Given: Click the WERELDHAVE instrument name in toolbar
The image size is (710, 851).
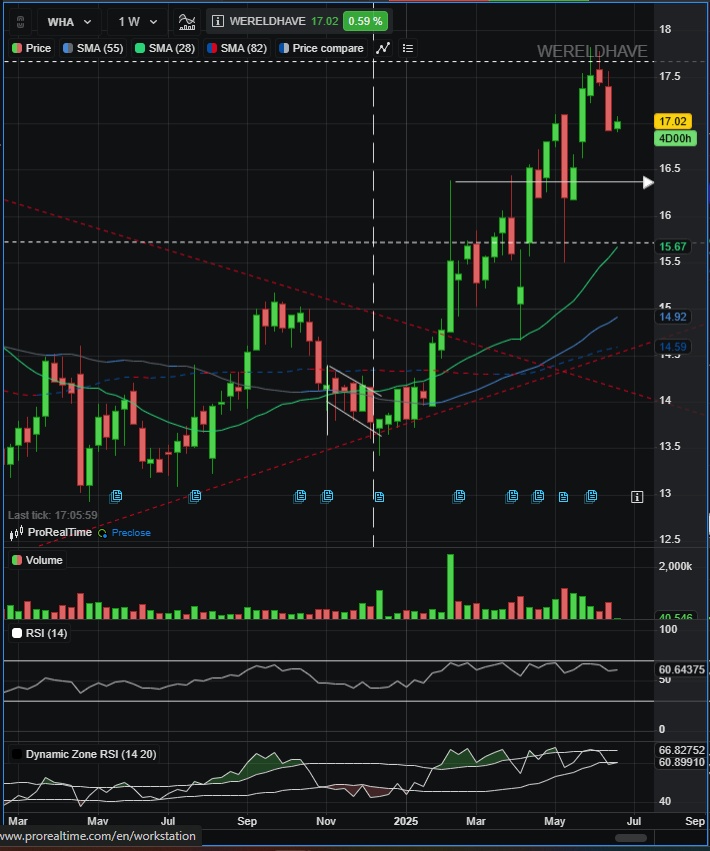Looking at the screenshot, I should coord(267,22).
